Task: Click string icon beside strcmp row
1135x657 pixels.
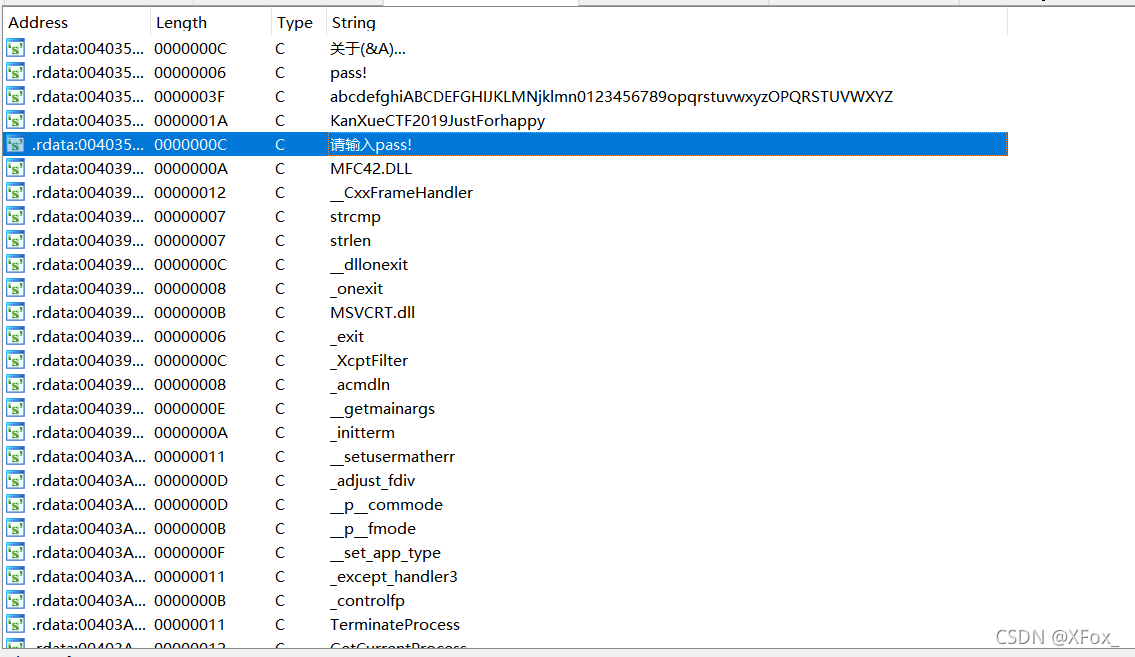Action: [x=15, y=216]
